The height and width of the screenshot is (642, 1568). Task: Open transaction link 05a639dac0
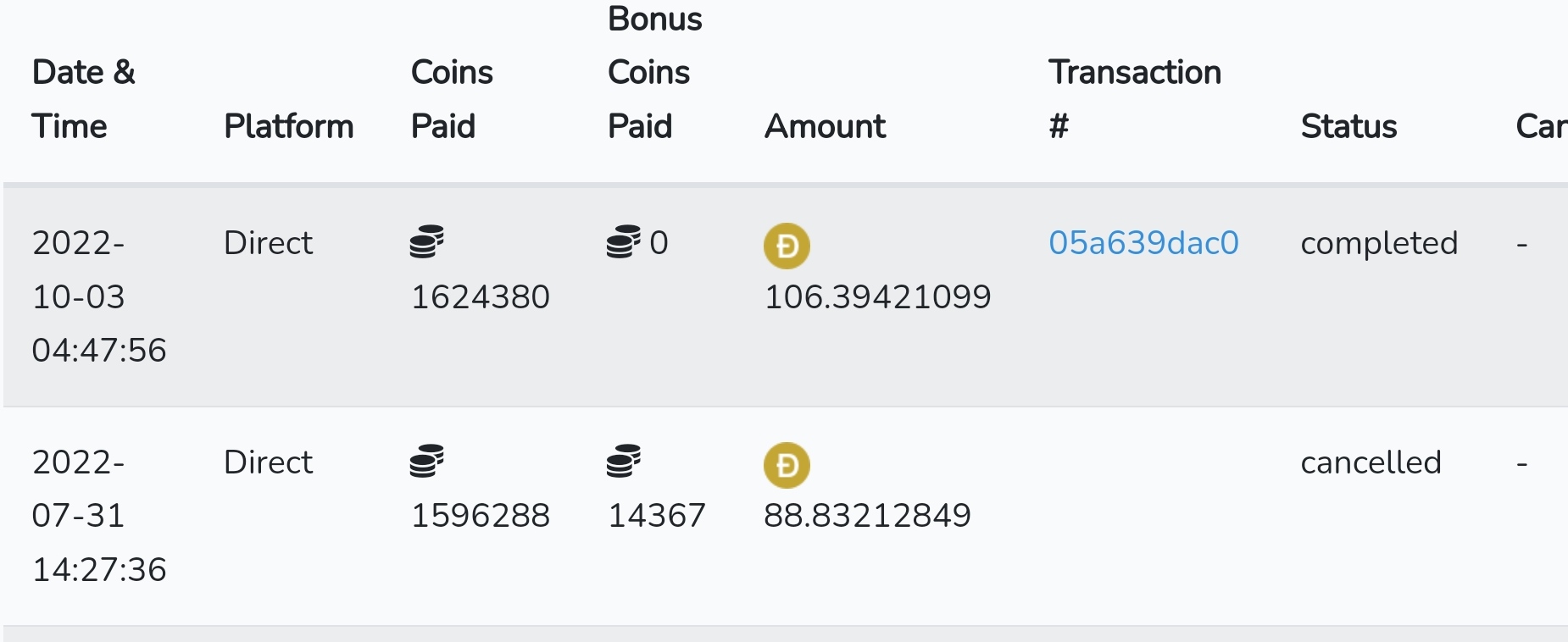[x=1143, y=243]
